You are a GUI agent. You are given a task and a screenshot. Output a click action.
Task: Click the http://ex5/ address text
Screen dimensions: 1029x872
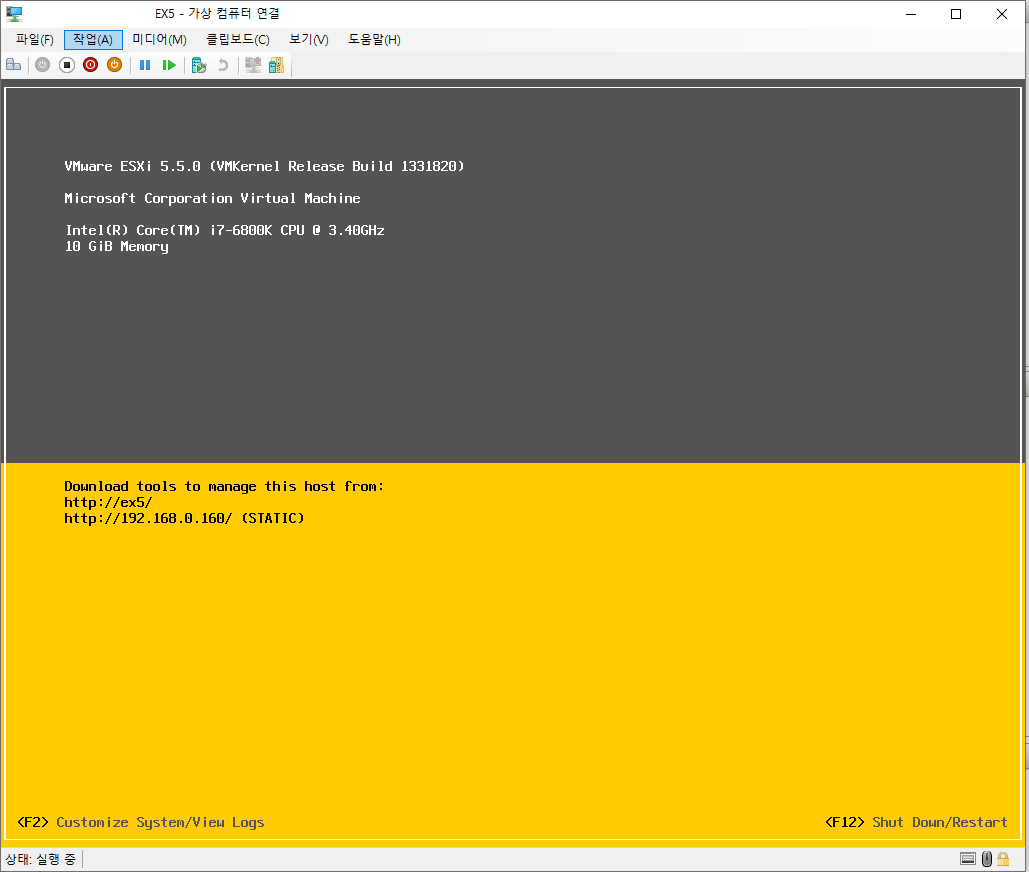tap(108, 503)
